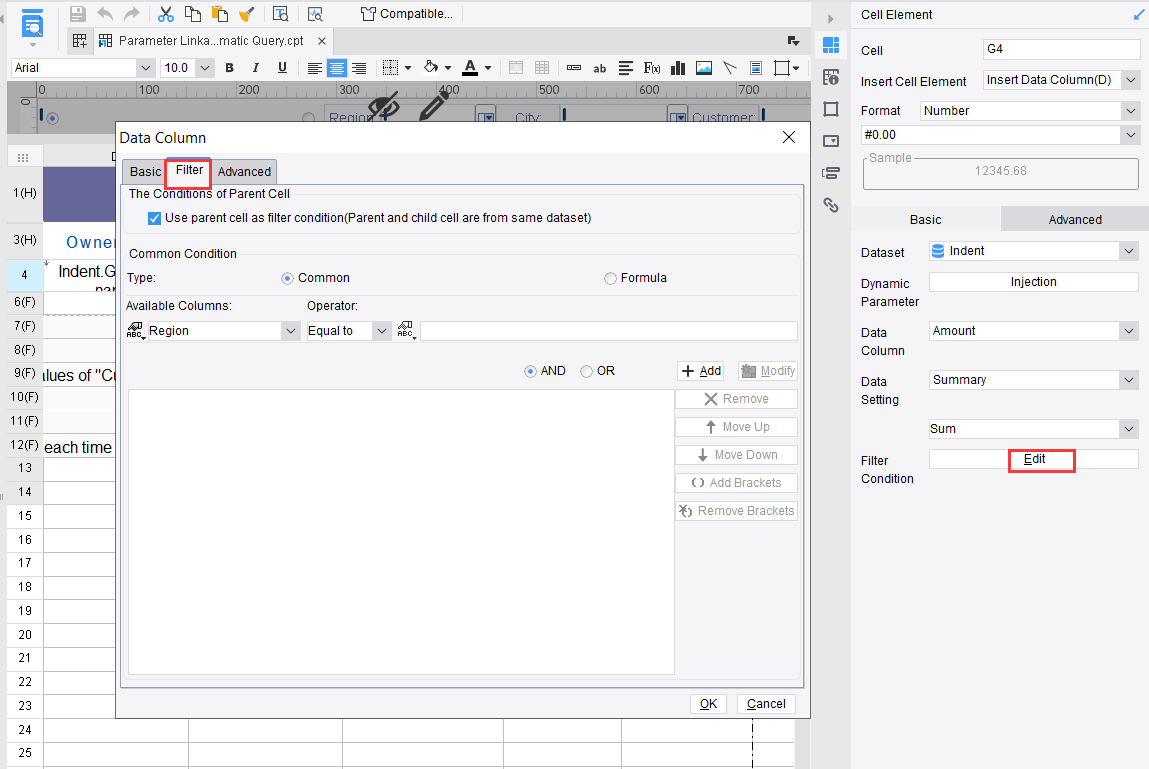This screenshot has width=1149, height=769.
Task: Close the Parameter Linka...matic Query.cpt tab
Action: (322, 41)
